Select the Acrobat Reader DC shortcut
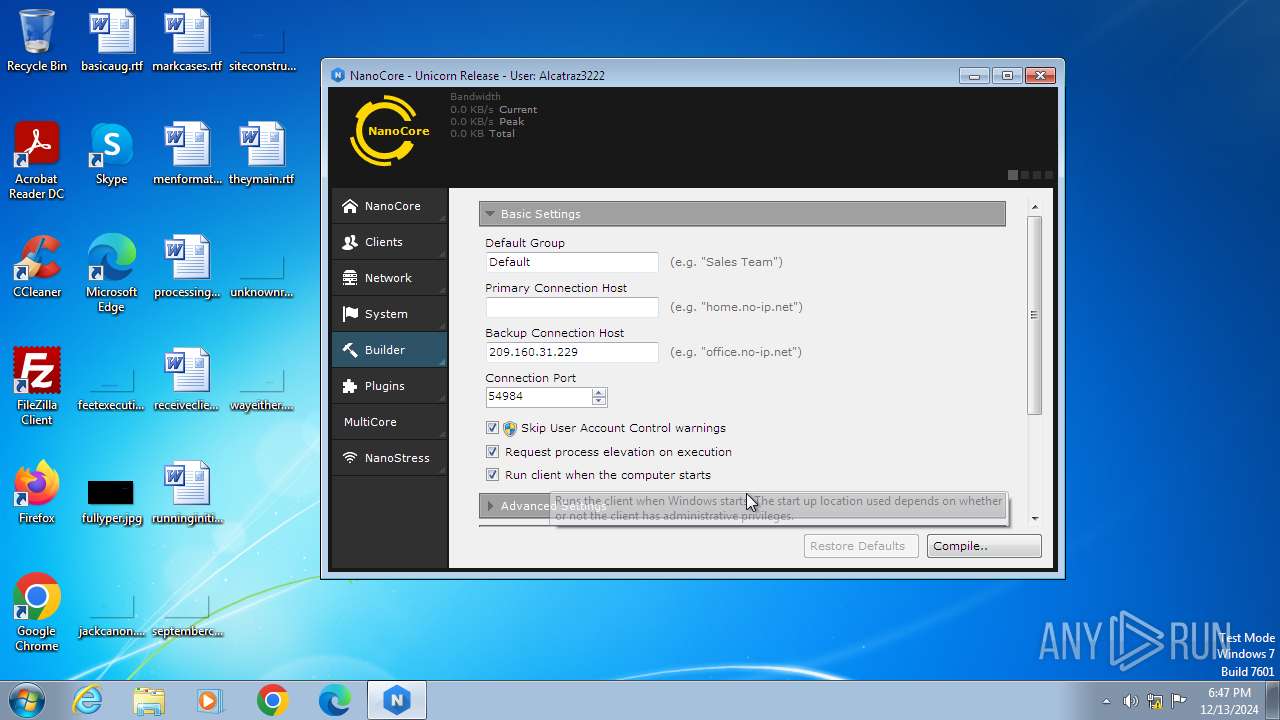The width and height of the screenshot is (1280, 720). 37,161
